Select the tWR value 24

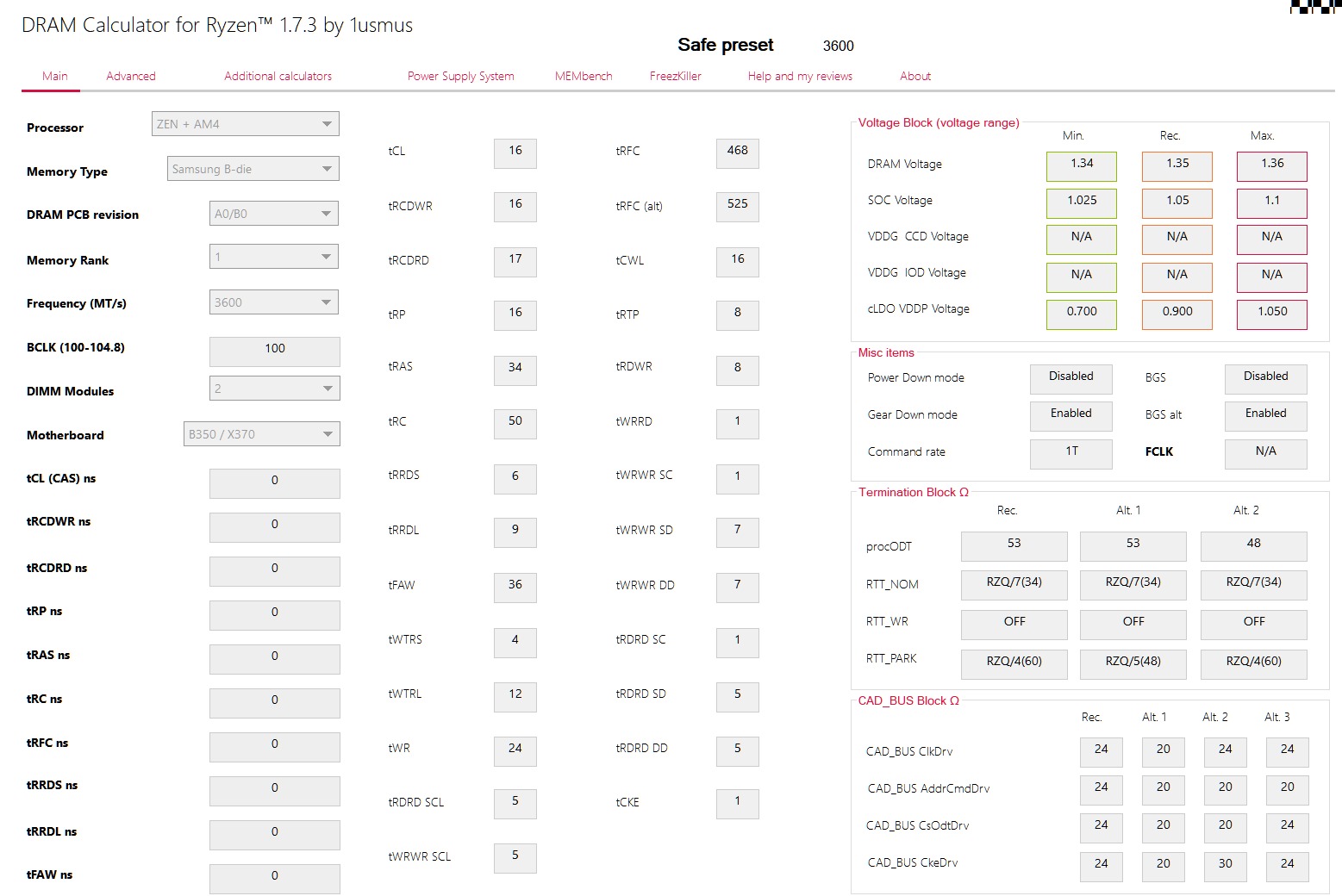[x=515, y=751]
